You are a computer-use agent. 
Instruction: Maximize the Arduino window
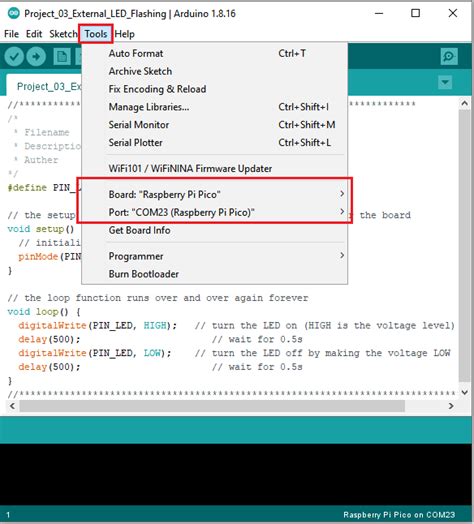pos(416,13)
